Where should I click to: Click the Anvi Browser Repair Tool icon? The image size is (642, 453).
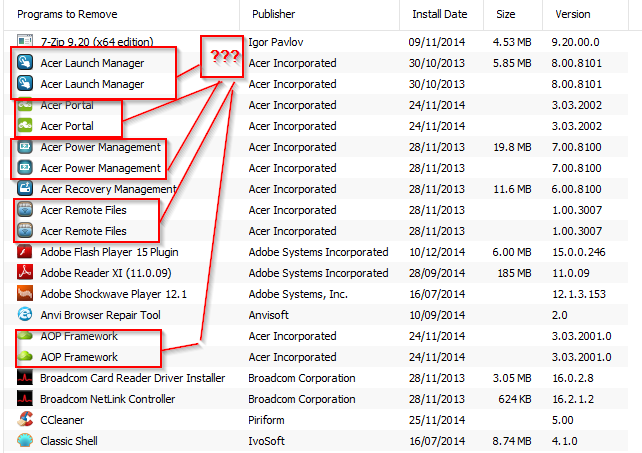click(x=25, y=315)
